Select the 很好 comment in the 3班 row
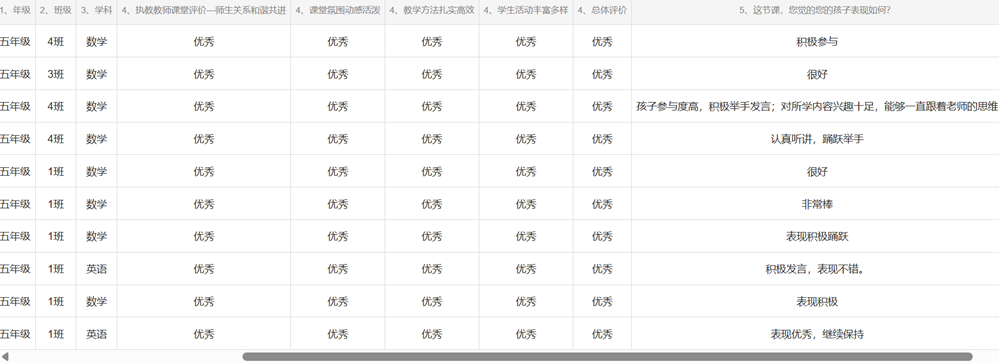Image resolution: width=999 pixels, height=363 pixels. pyautogui.click(x=817, y=75)
